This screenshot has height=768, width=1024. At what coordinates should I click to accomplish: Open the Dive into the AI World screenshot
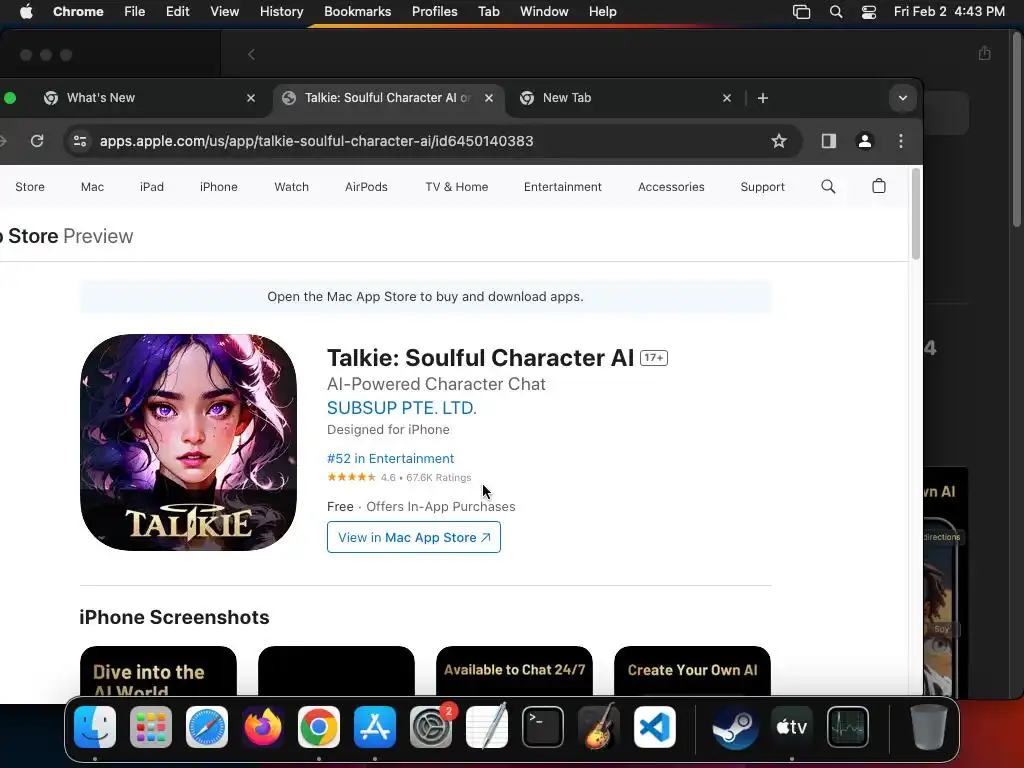click(158, 671)
